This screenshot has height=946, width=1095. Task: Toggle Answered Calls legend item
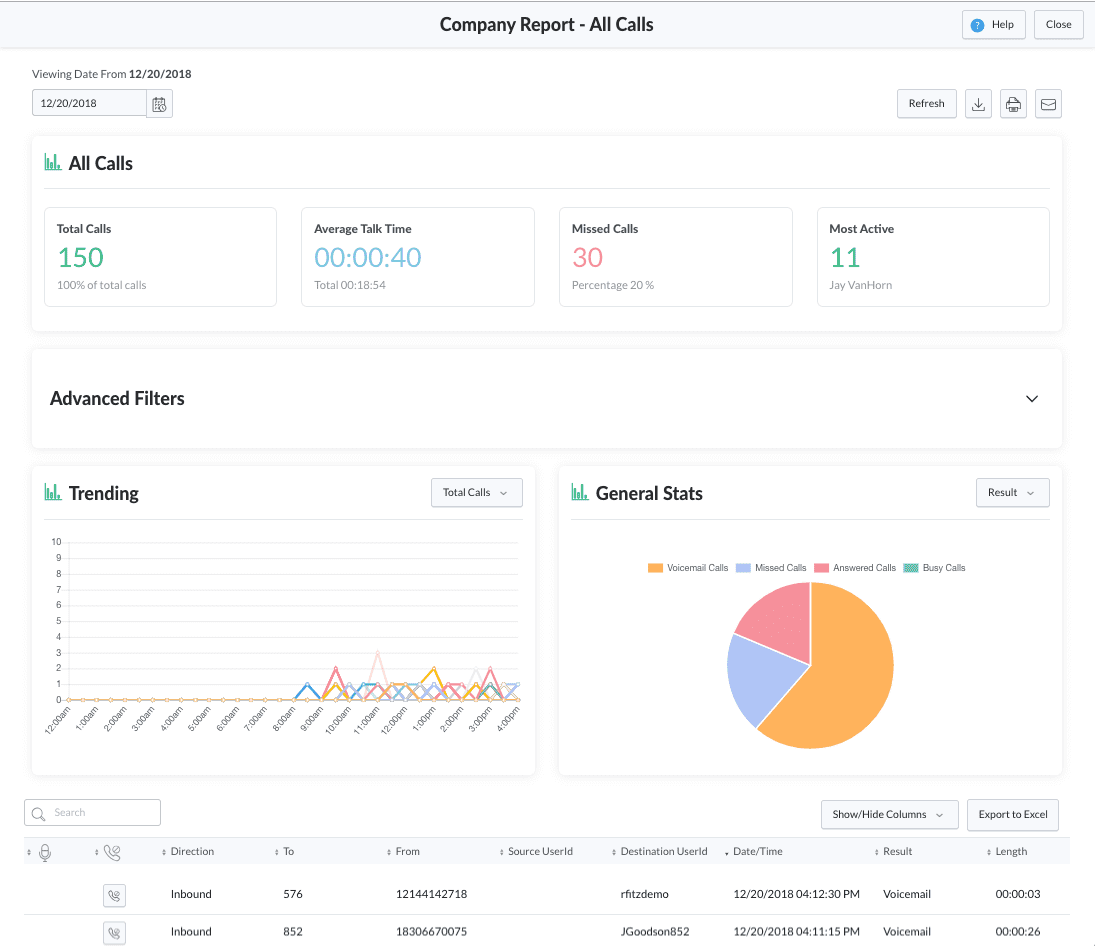(856, 568)
